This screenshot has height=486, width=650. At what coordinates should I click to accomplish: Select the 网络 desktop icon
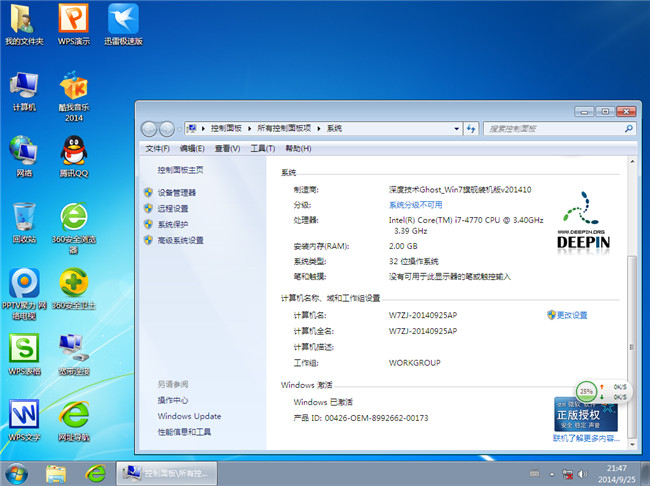[x=24, y=156]
